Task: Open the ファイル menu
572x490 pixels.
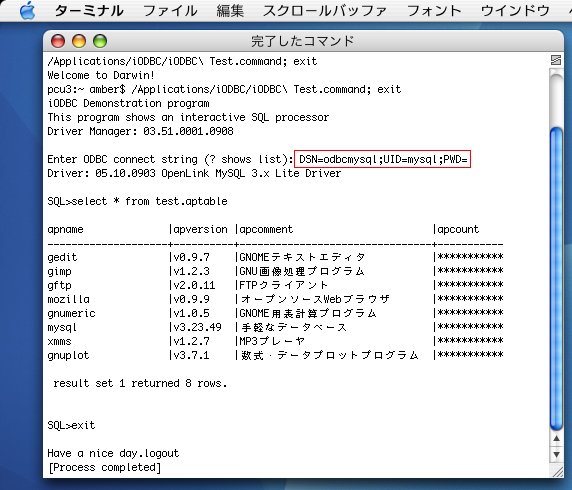Action: point(170,11)
